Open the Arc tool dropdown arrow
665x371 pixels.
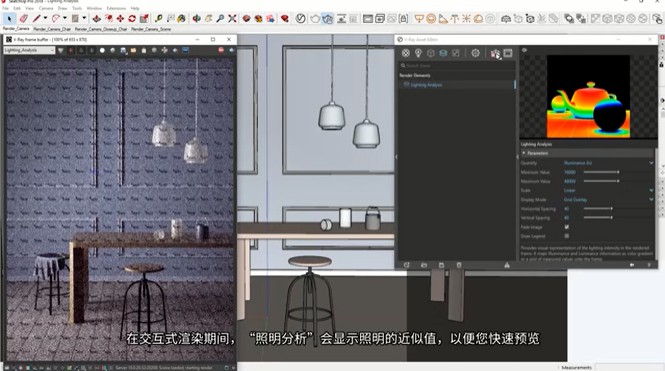click(64, 18)
